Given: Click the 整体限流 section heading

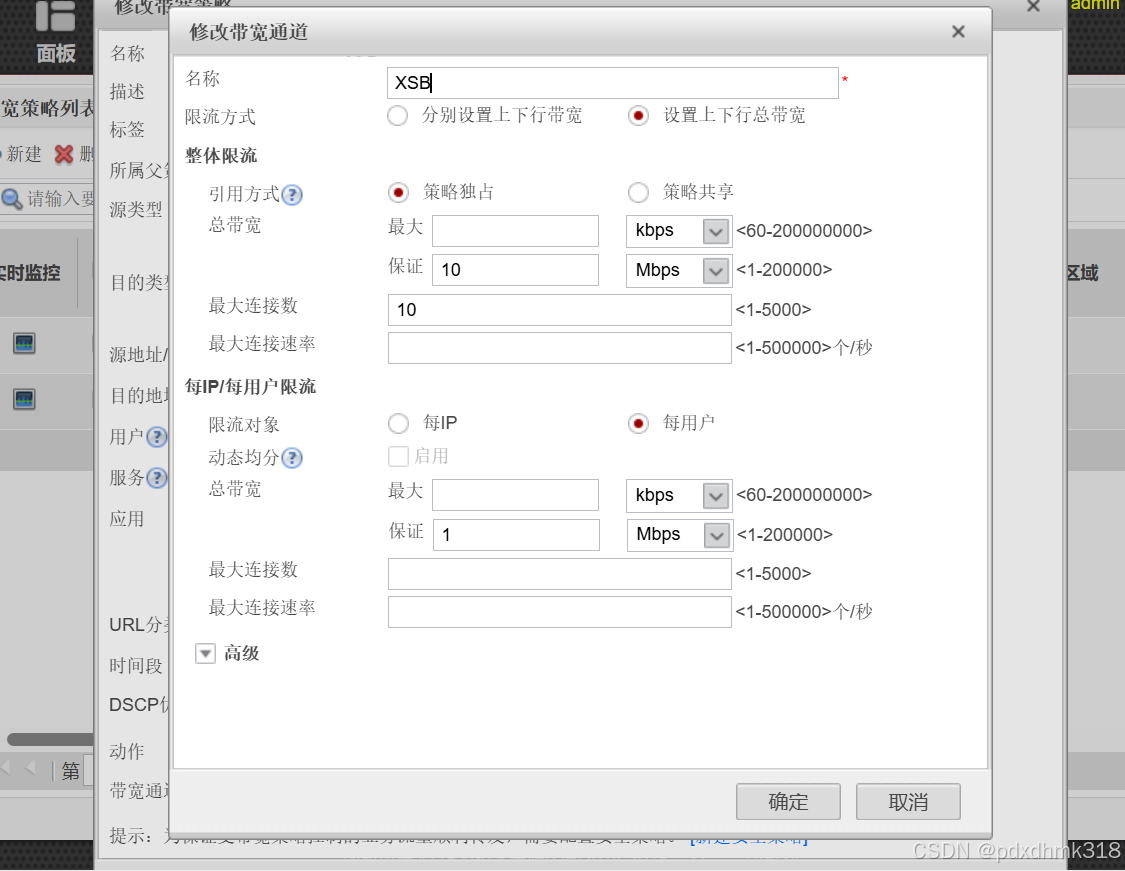Looking at the screenshot, I should pos(221,156).
